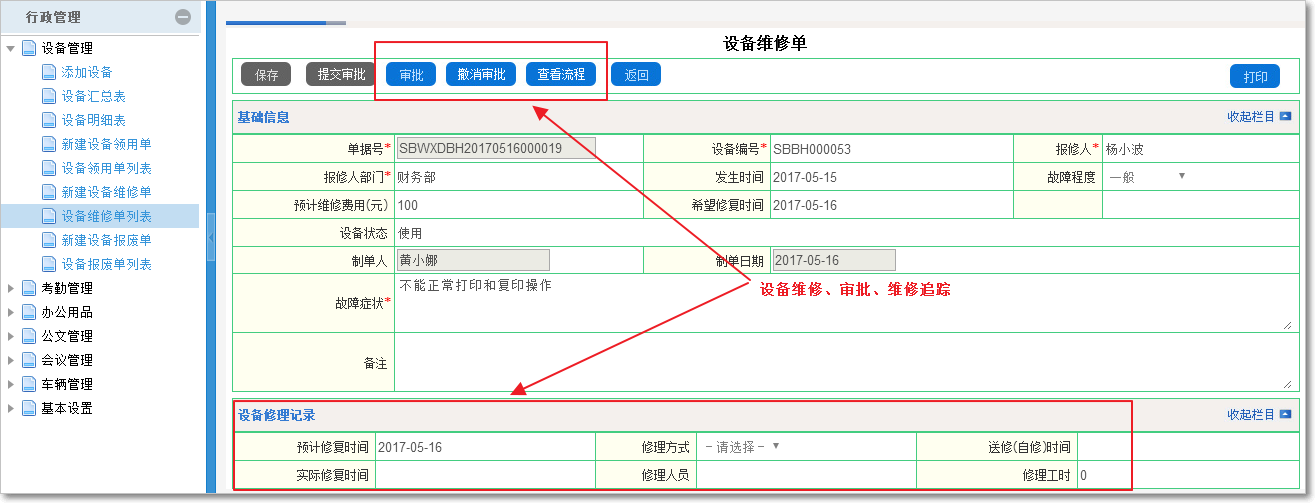
Task: Click collapse icon beside 基础信息 收起栏目
Action: [1286, 117]
